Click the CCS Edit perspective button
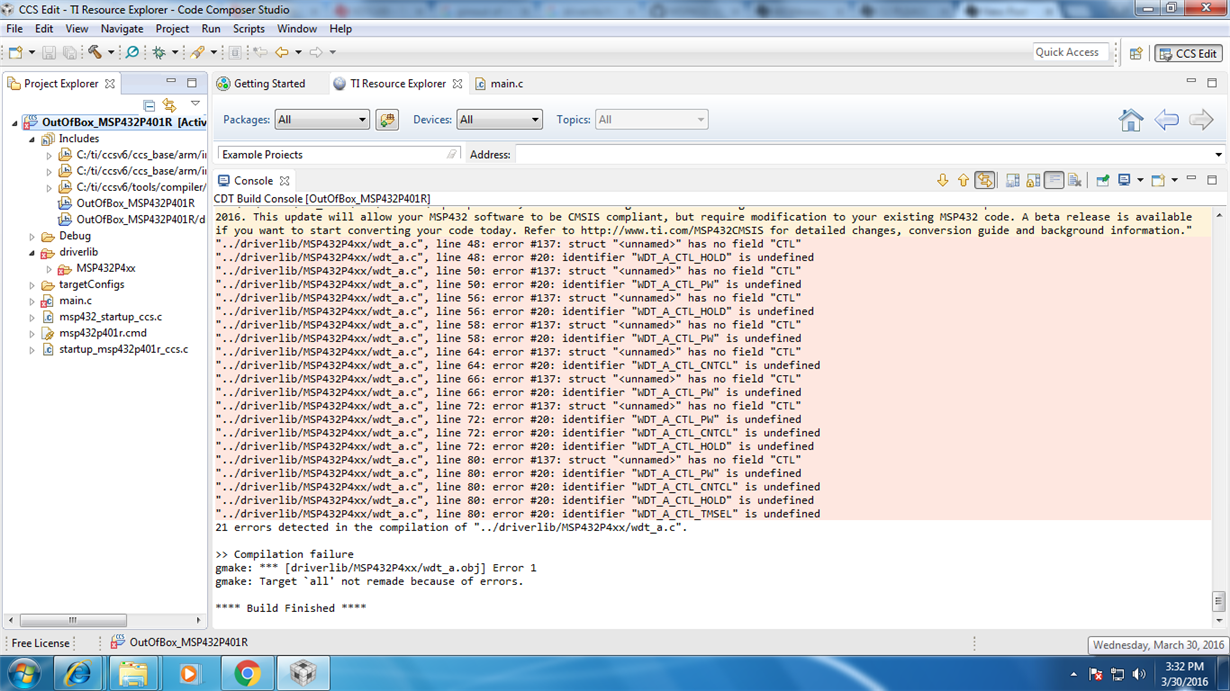 coord(1188,53)
